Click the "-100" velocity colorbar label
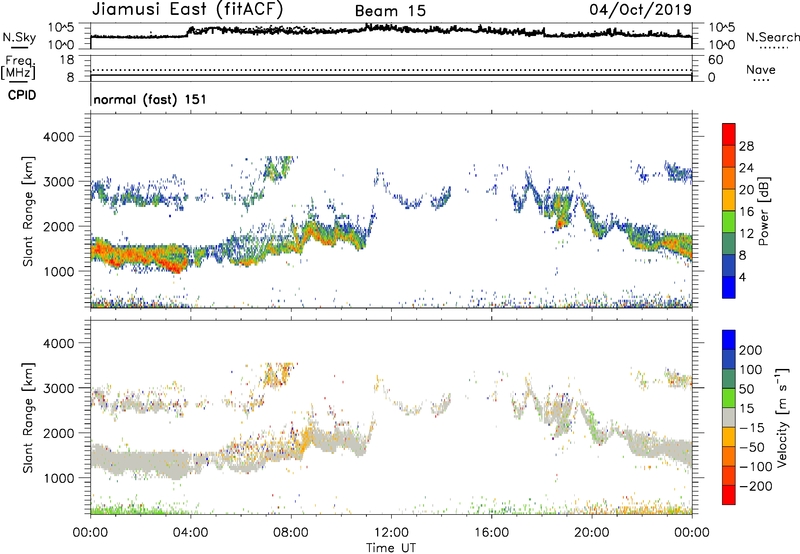The image size is (800, 554). tap(756, 467)
